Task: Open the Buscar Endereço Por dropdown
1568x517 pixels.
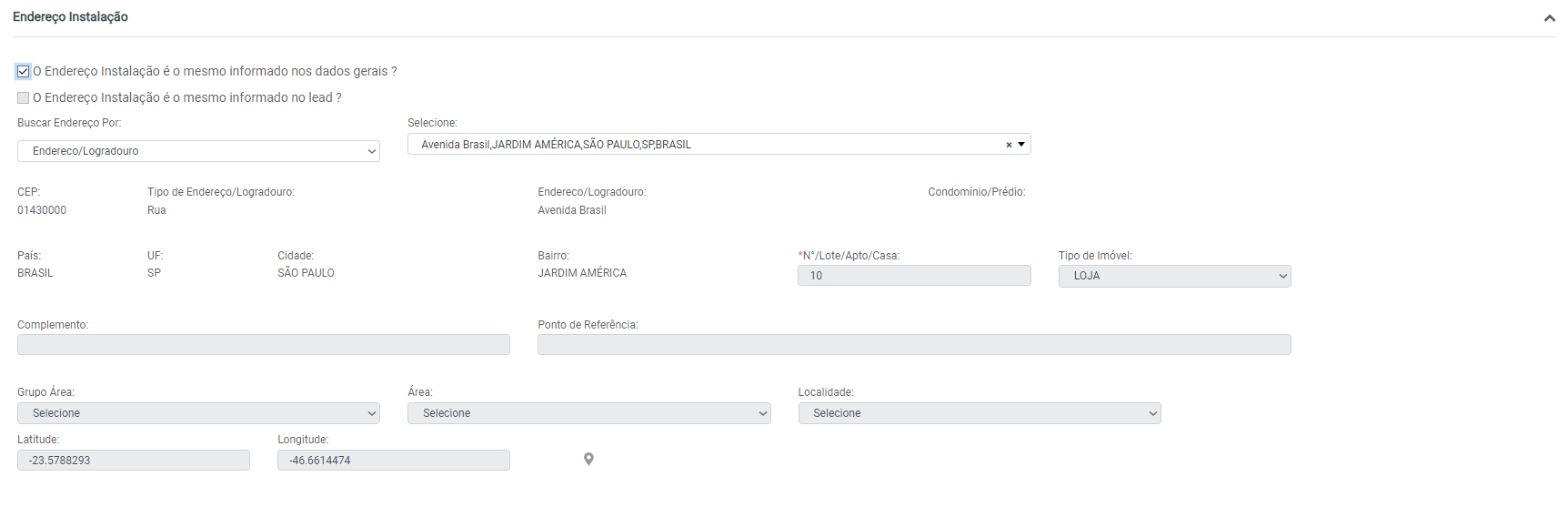Action: pos(198,151)
